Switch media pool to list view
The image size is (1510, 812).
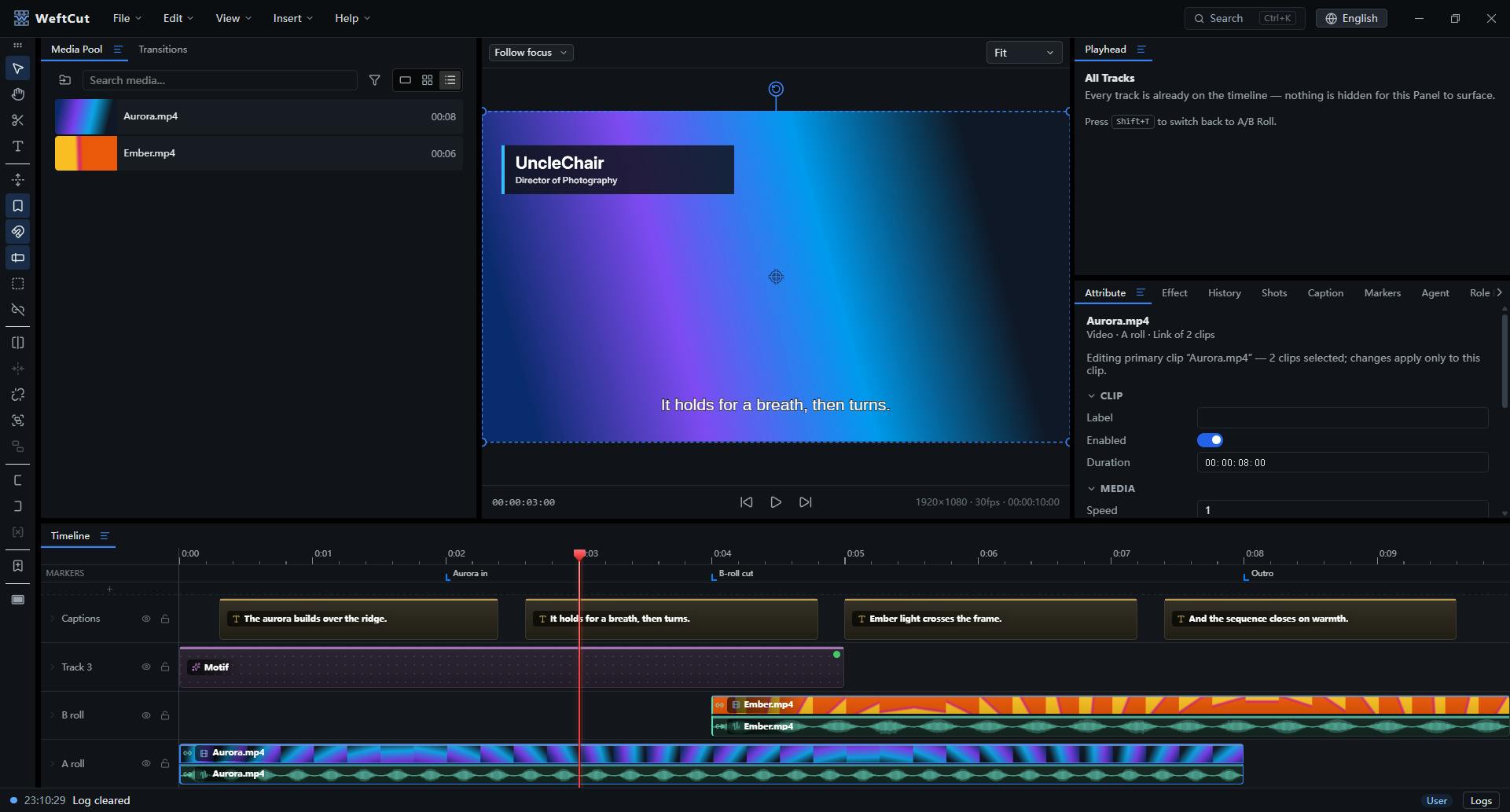coord(450,80)
